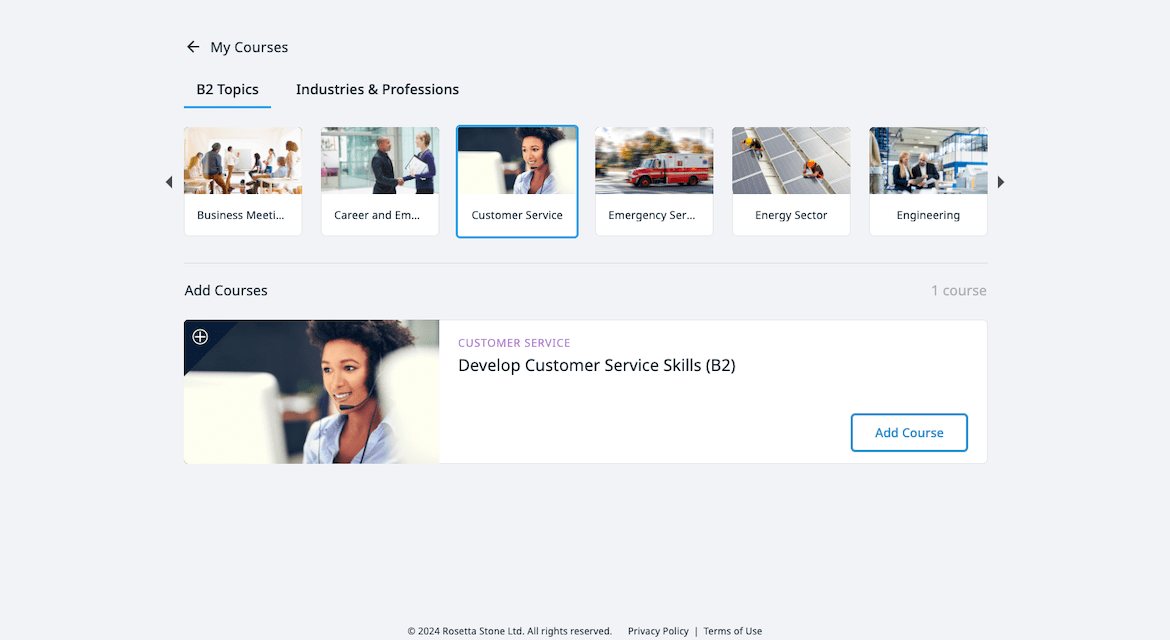Open the Terms of Use link
Viewport: 1170px width, 640px height.
[732, 631]
